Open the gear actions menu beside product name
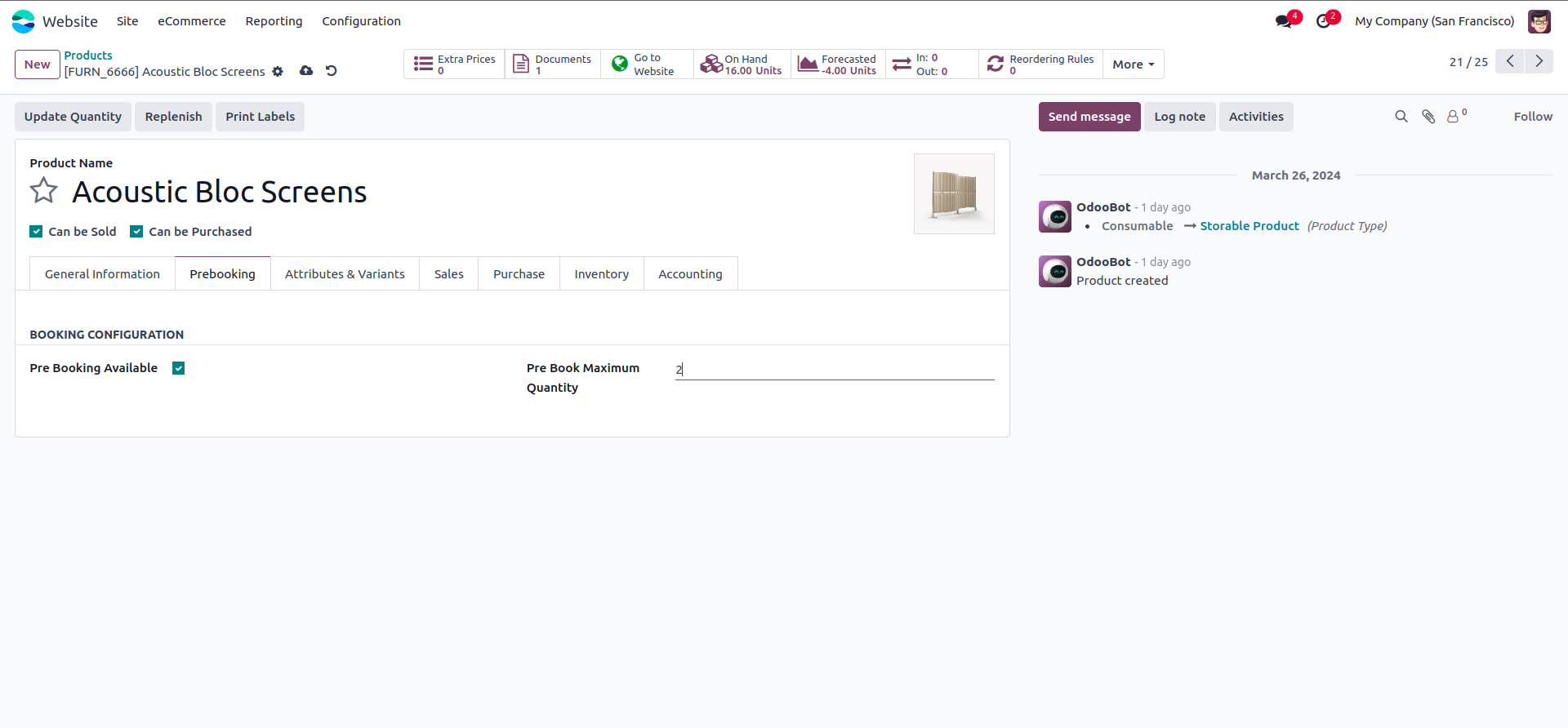This screenshot has height=728, width=1568. 278,72
